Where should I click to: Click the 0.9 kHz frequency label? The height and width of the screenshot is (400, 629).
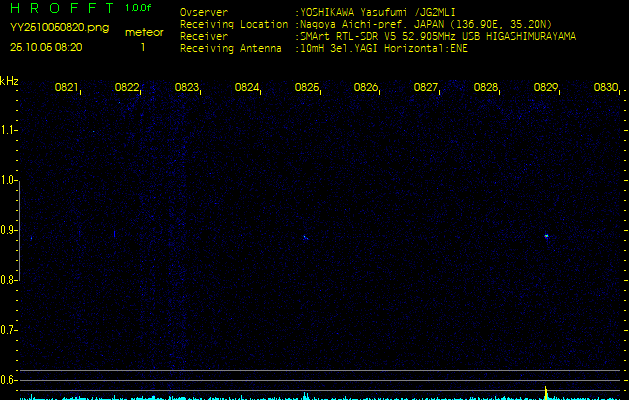[x=7, y=230]
